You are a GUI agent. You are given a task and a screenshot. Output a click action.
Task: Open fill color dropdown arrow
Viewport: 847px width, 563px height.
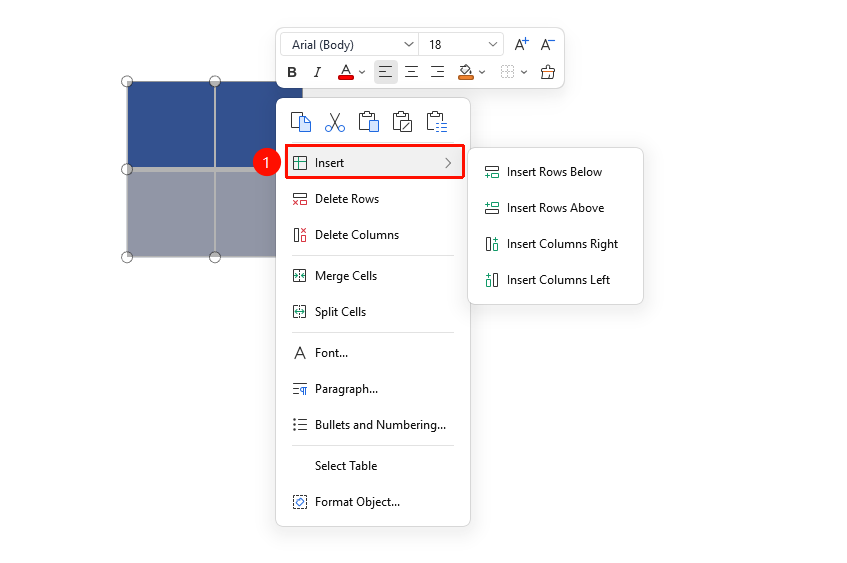pyautogui.click(x=482, y=72)
